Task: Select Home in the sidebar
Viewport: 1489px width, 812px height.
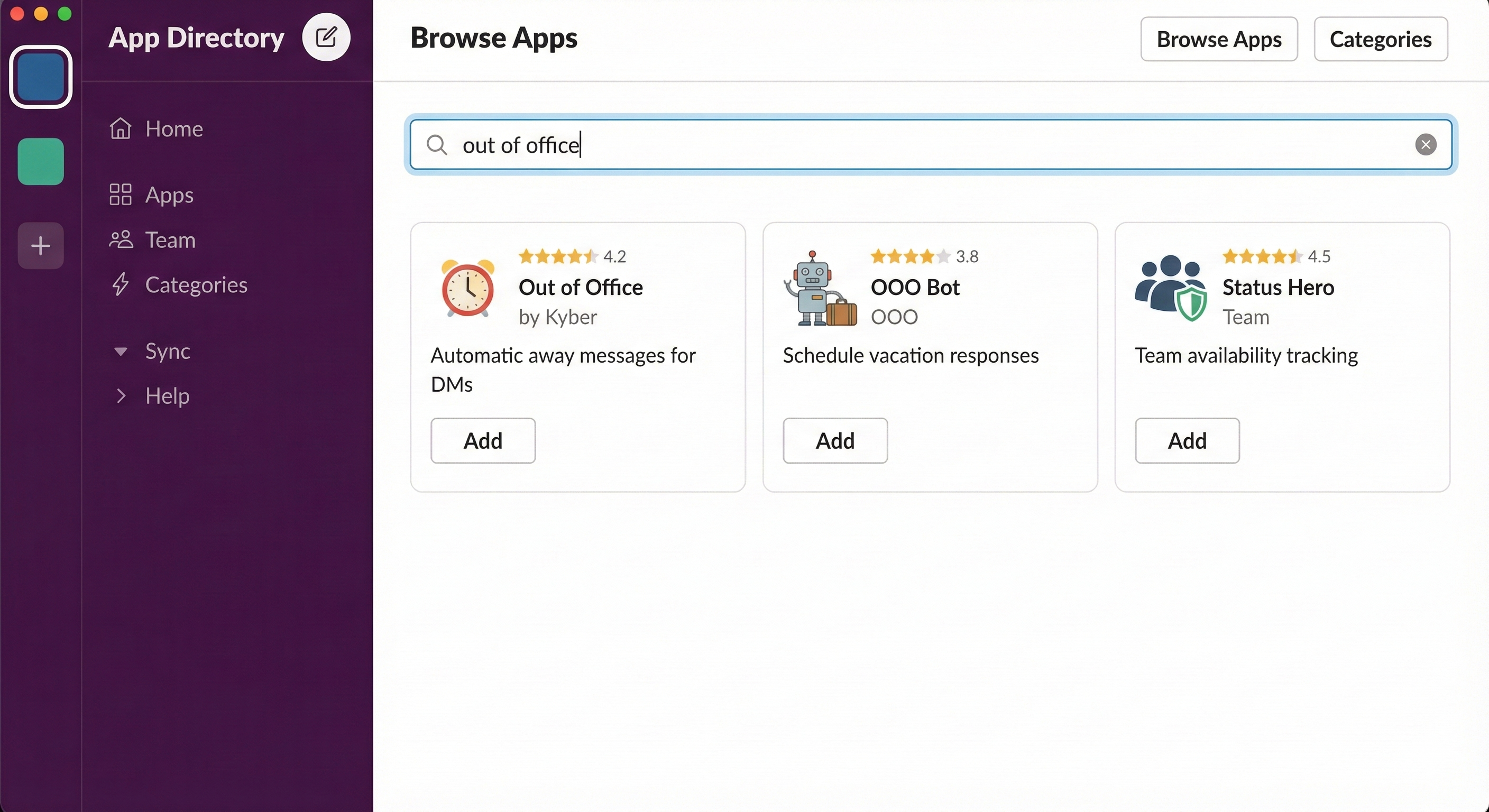Action: click(x=173, y=129)
